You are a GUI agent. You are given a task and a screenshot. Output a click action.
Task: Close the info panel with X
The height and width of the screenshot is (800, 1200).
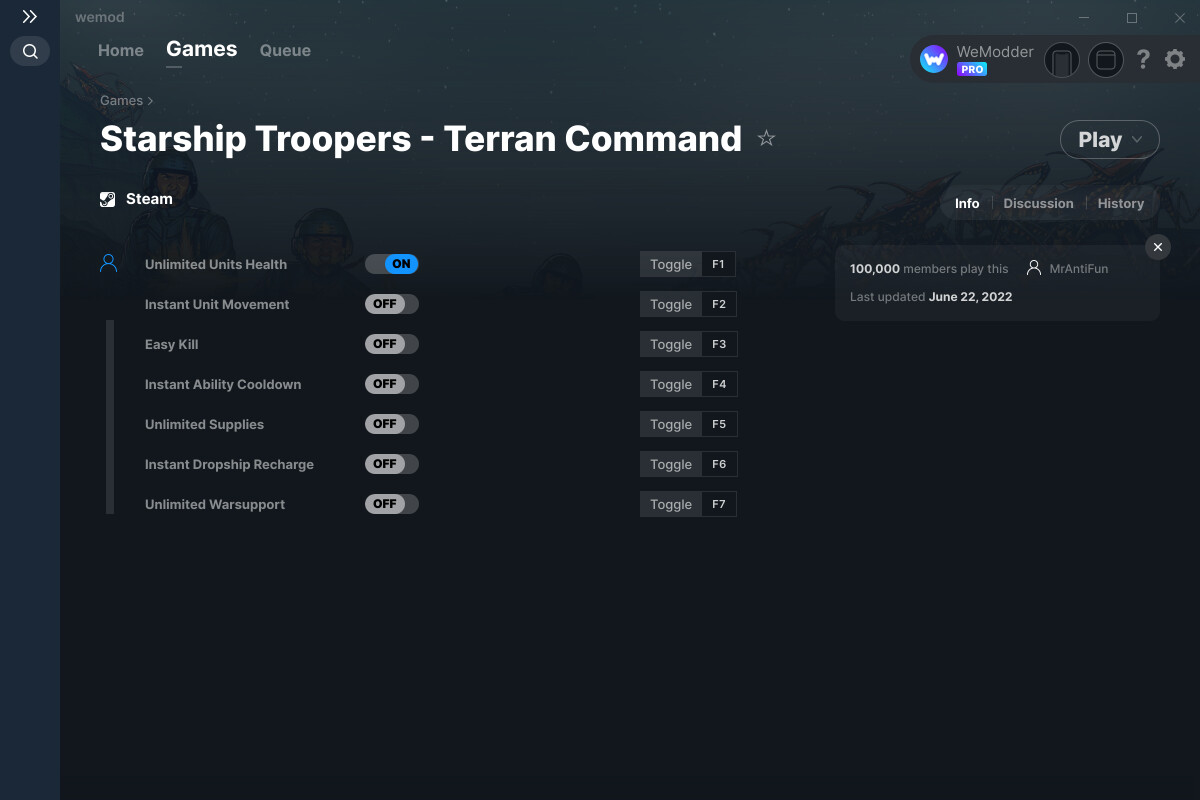[1158, 247]
